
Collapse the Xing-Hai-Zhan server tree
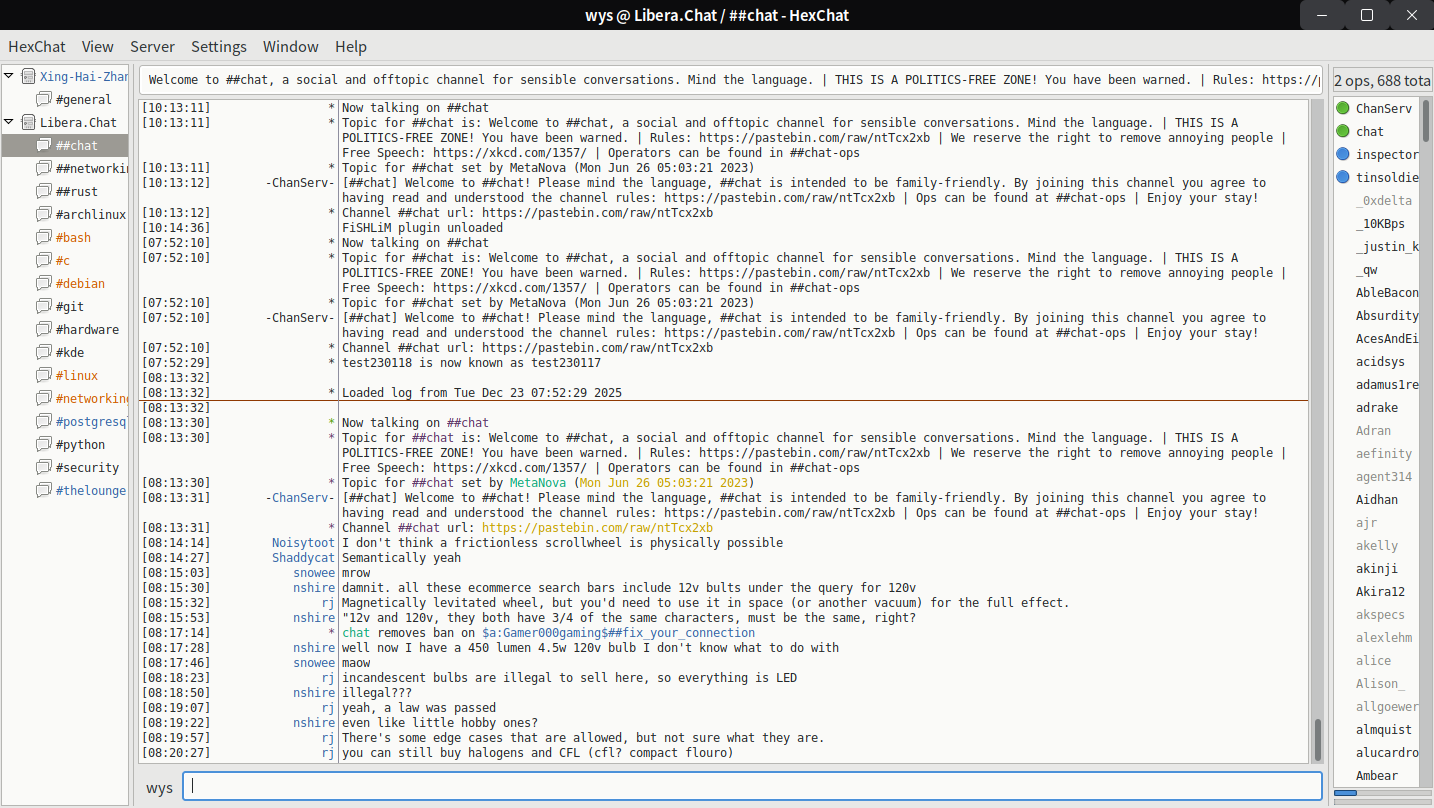point(9,76)
